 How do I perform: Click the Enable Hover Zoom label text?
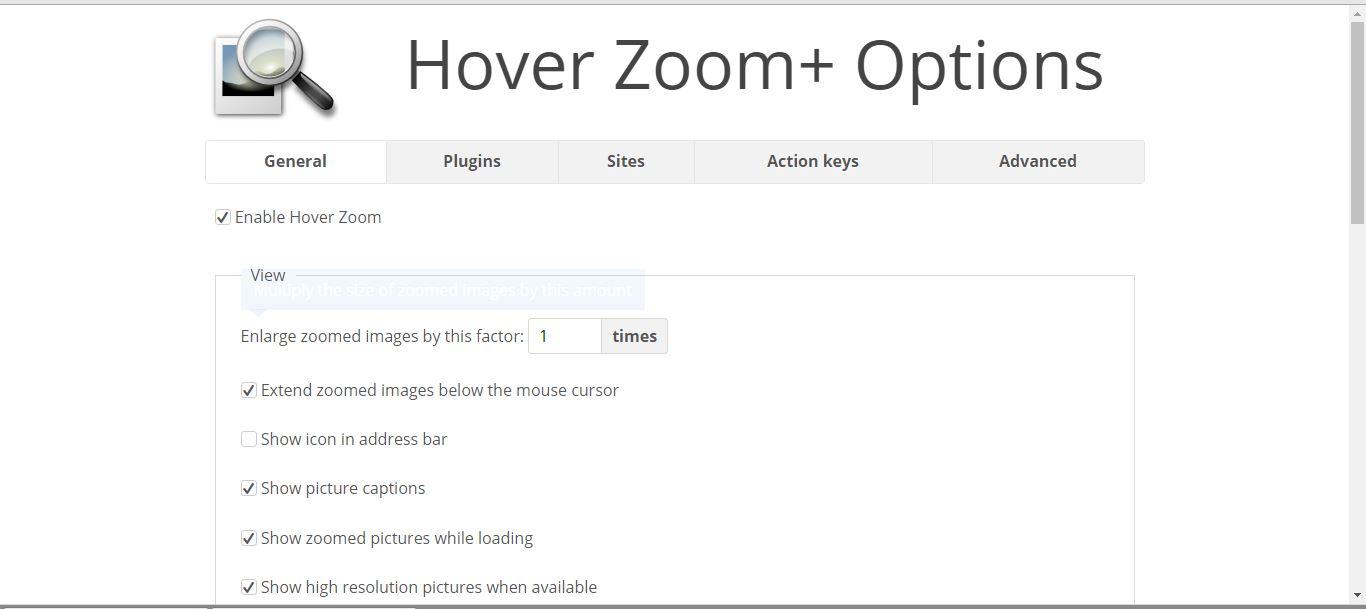[307, 217]
